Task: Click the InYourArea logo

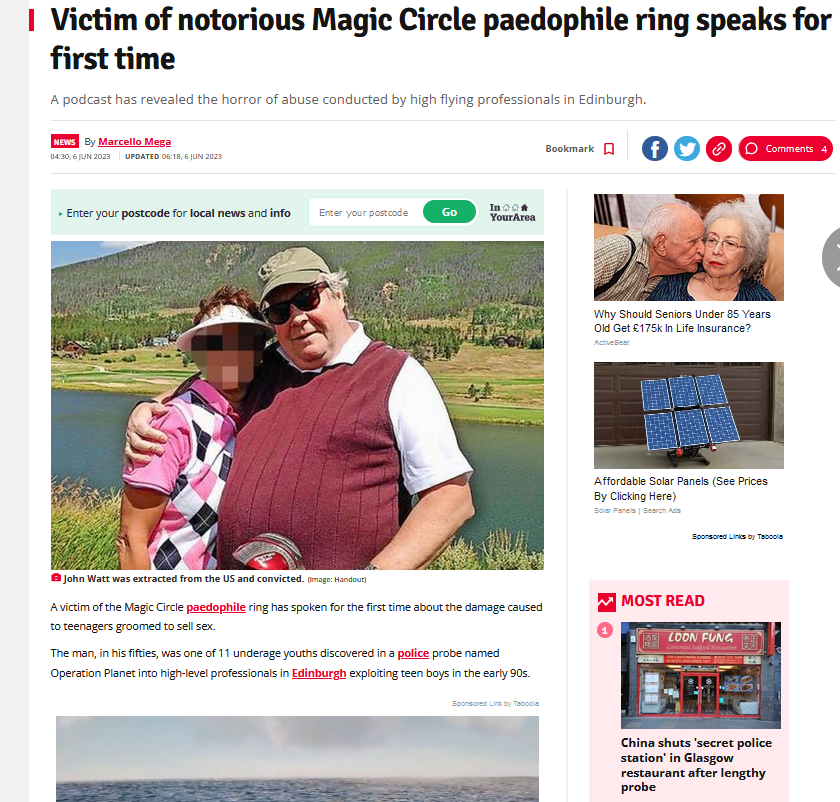Action: (512, 212)
